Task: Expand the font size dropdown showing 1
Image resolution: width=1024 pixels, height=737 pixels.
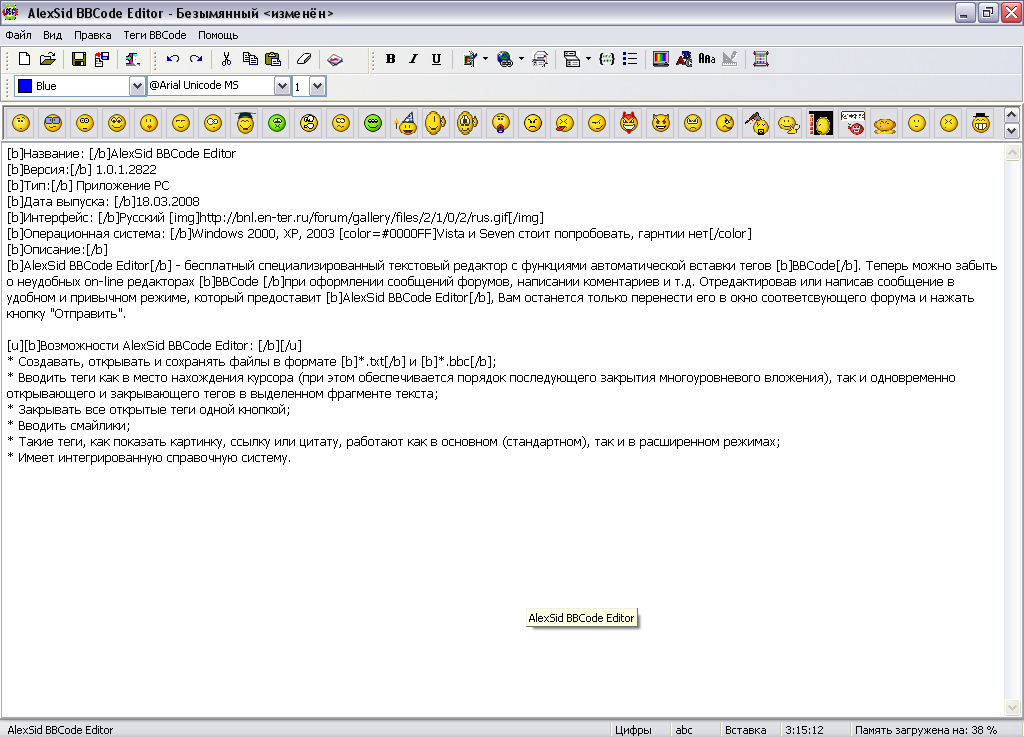Action: click(317, 86)
